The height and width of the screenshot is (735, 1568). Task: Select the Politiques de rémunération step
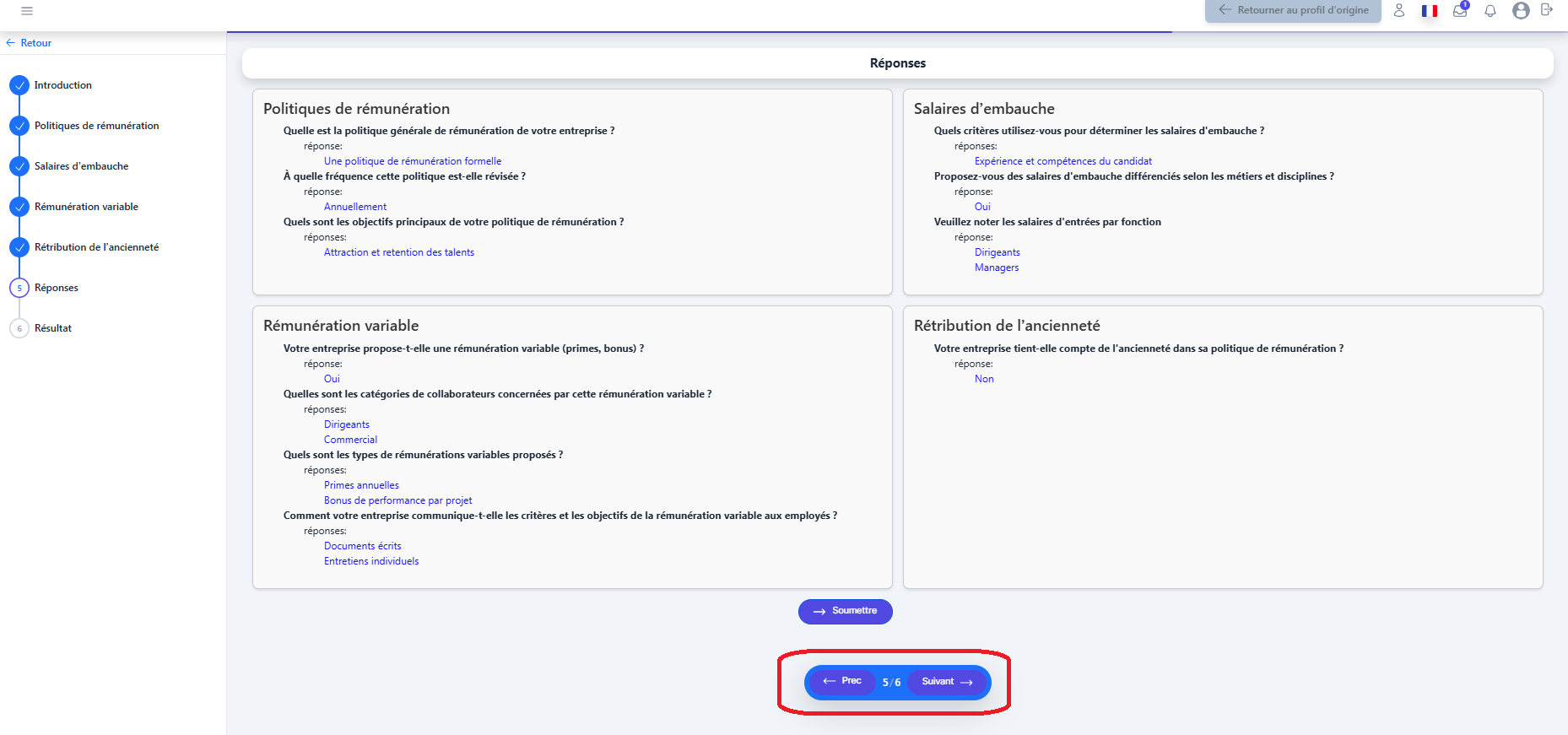96,126
